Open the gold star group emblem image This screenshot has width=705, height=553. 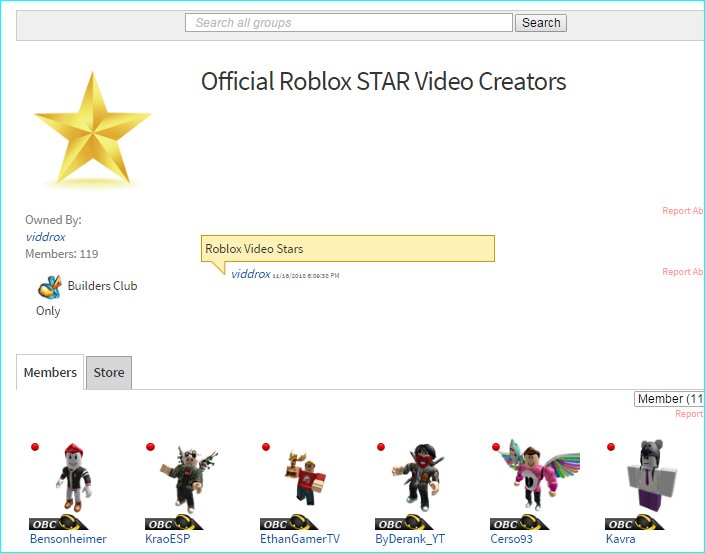pos(93,129)
